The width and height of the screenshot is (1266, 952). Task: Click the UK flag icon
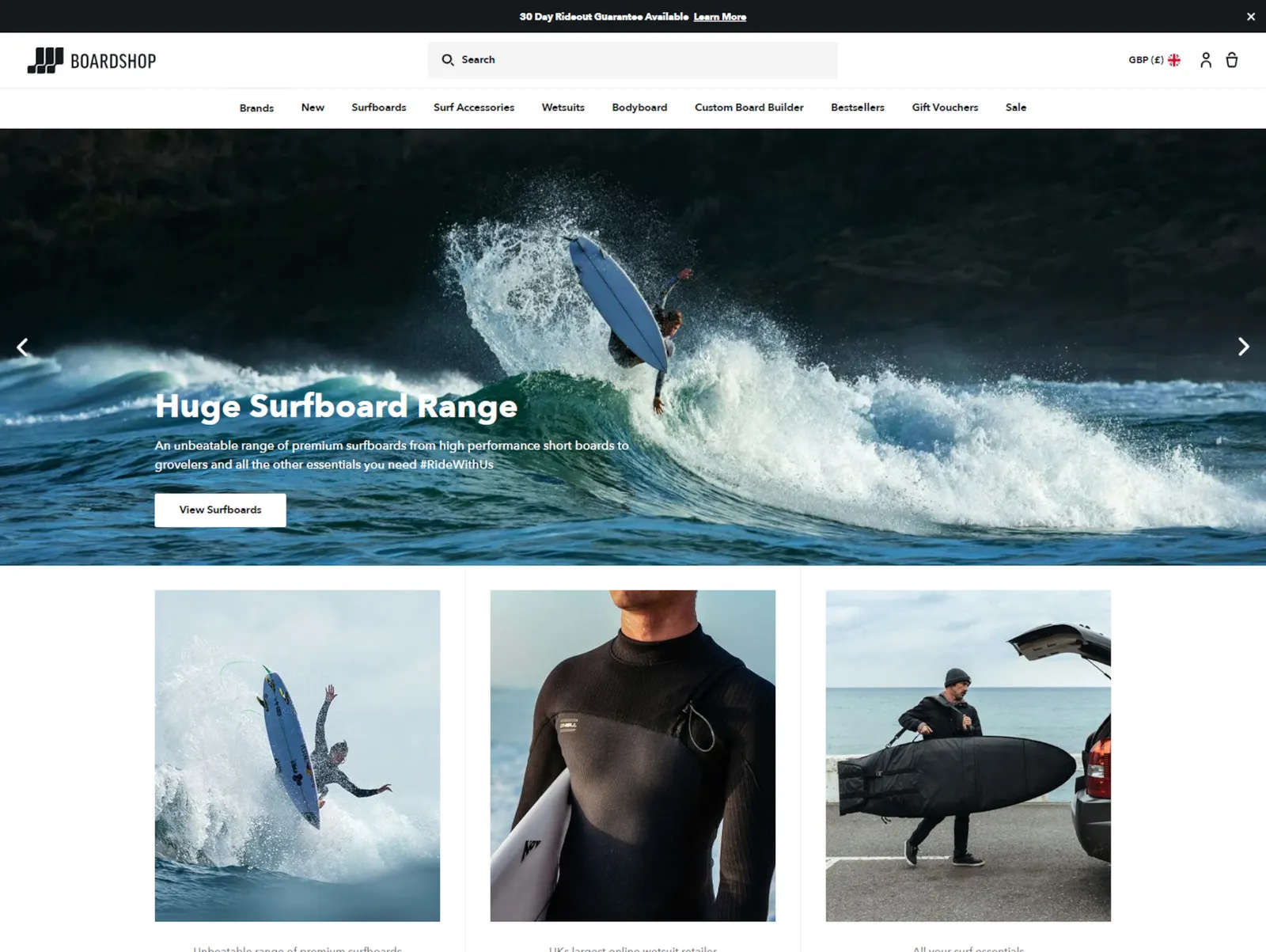[1174, 60]
